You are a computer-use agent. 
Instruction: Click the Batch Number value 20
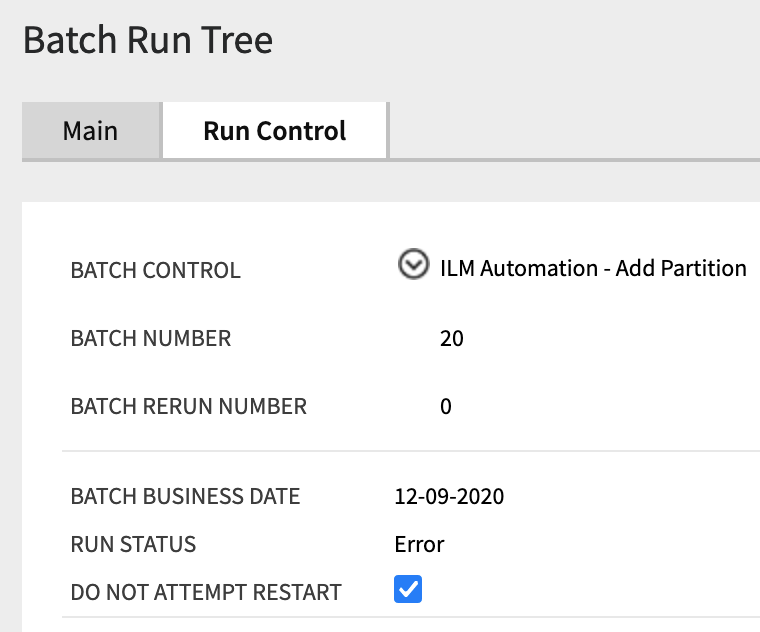pyautogui.click(x=452, y=339)
